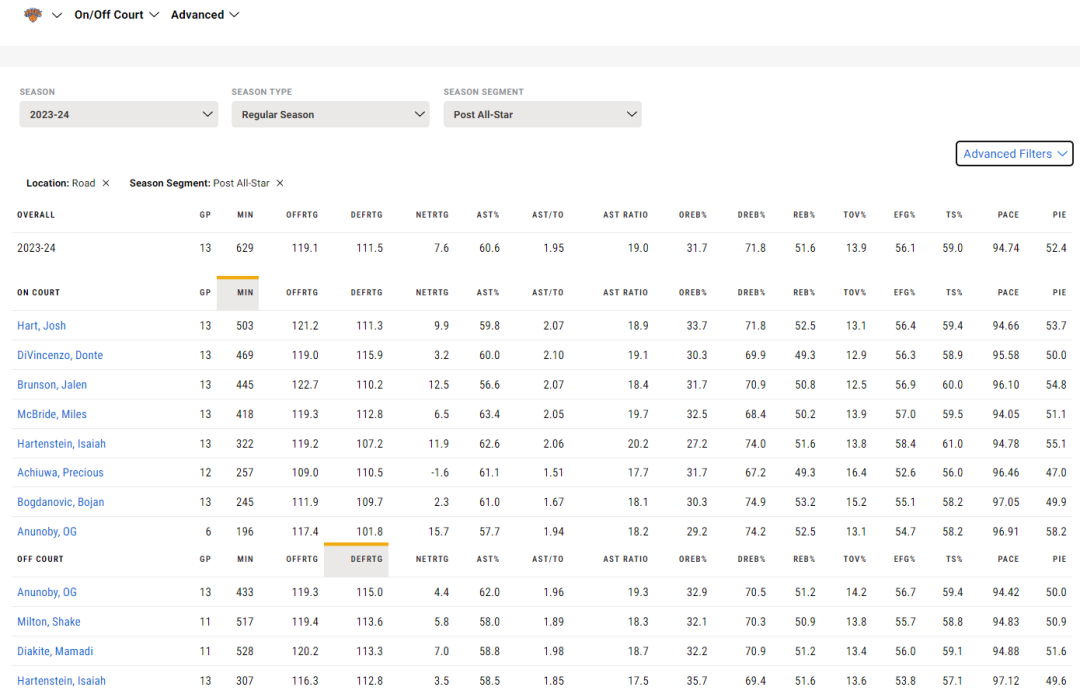Remove the Season Segment: Post All-Star filter chip
The width and height of the screenshot is (1080, 694).
point(280,183)
